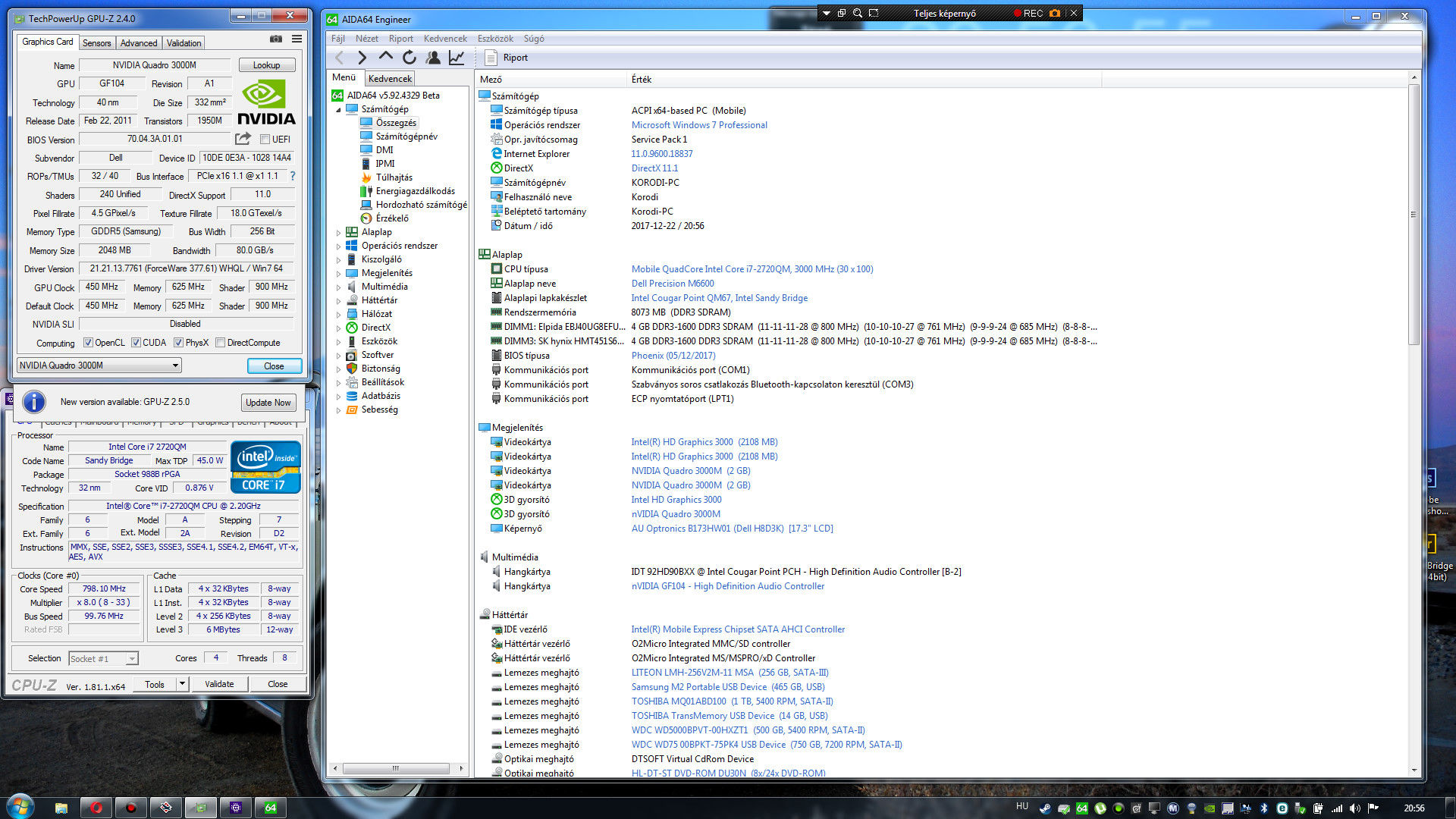Open the CPU-Z Tools dropdown arrow
The image size is (1456, 819).
point(182,684)
